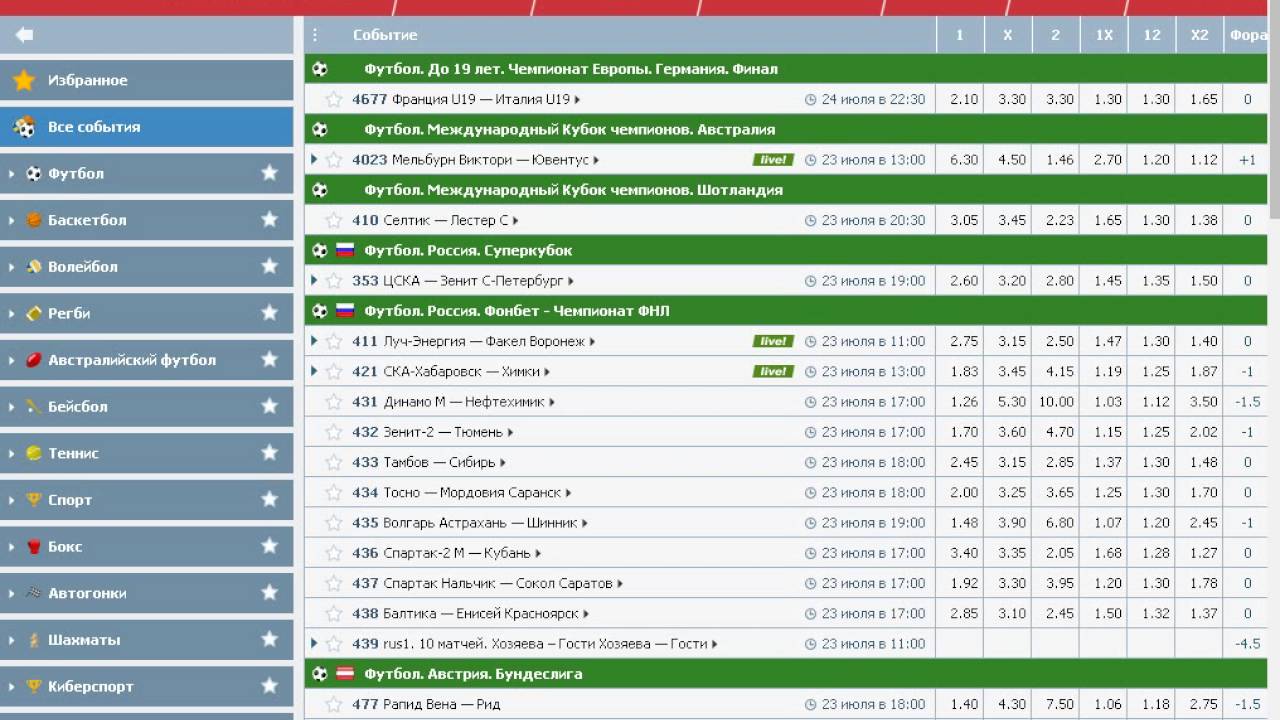The image size is (1280, 720).
Task: Click live badge on СКА-Хабаровск row
Action: (773, 372)
